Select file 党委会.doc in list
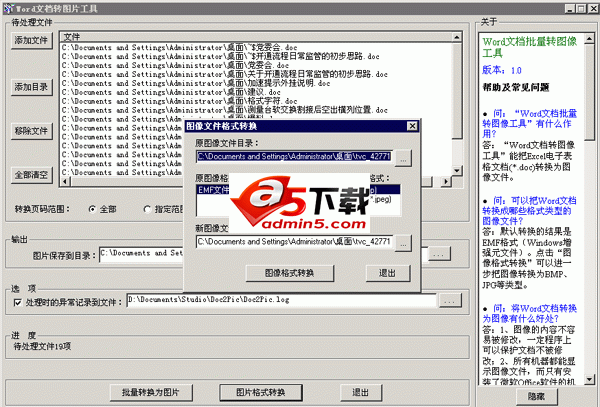This screenshot has width=600, height=407. pos(176,65)
